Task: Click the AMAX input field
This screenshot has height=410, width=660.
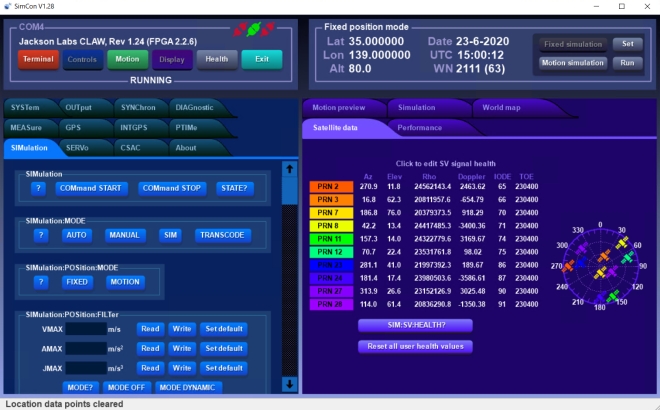Action: coord(86,349)
